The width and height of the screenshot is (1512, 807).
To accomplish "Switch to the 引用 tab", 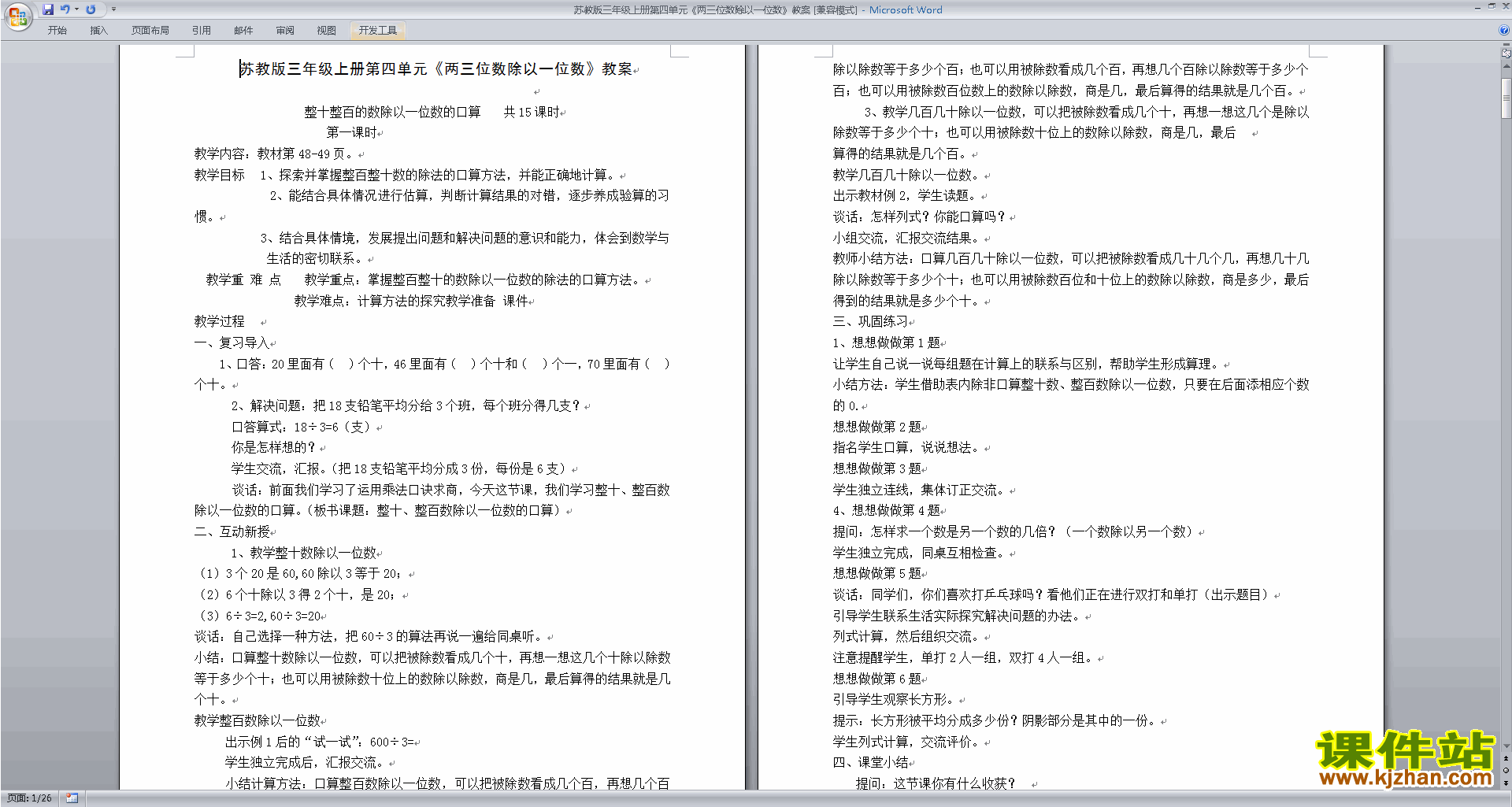I will coord(202,31).
